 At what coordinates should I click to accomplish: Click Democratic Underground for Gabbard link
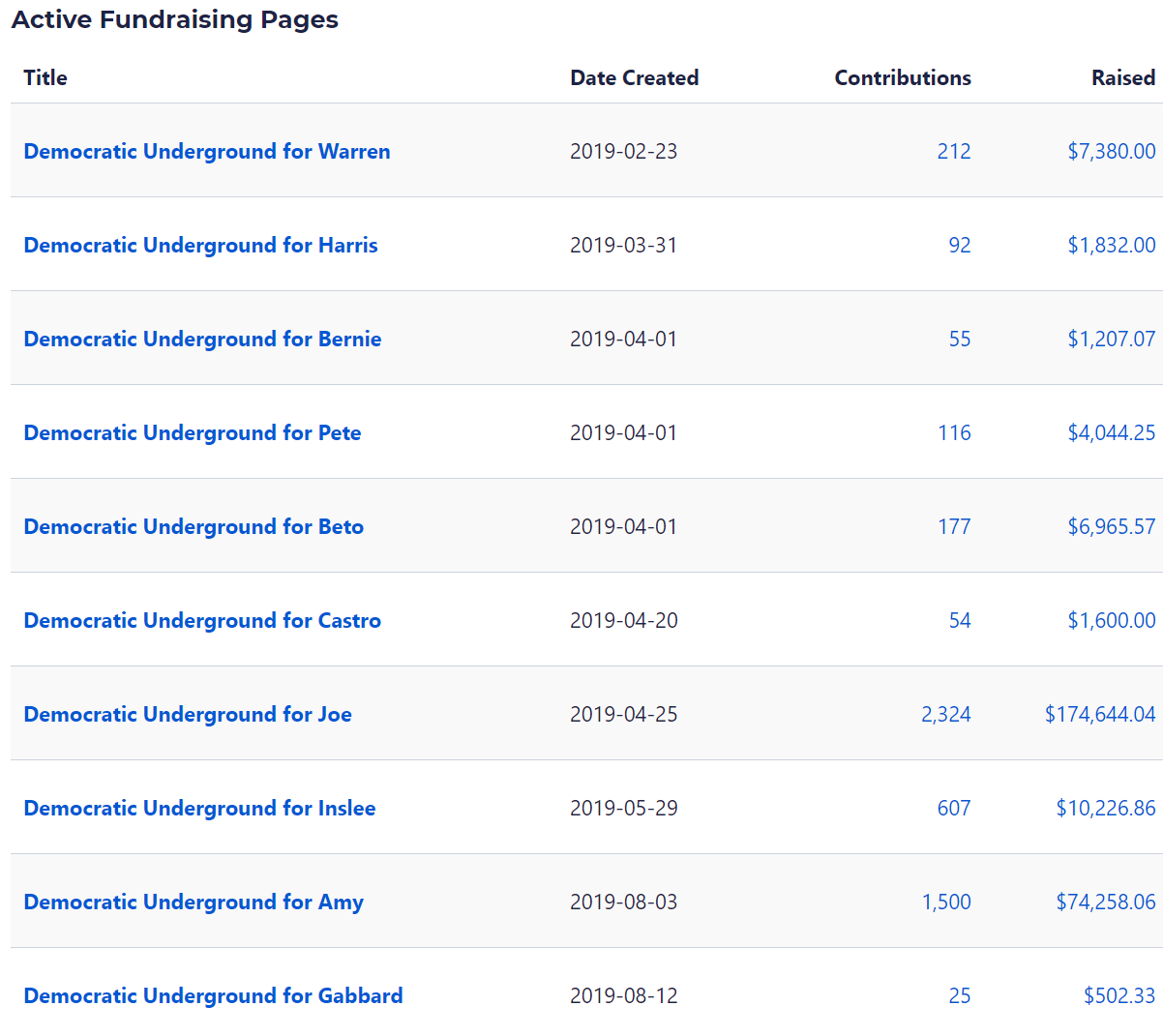point(213,995)
